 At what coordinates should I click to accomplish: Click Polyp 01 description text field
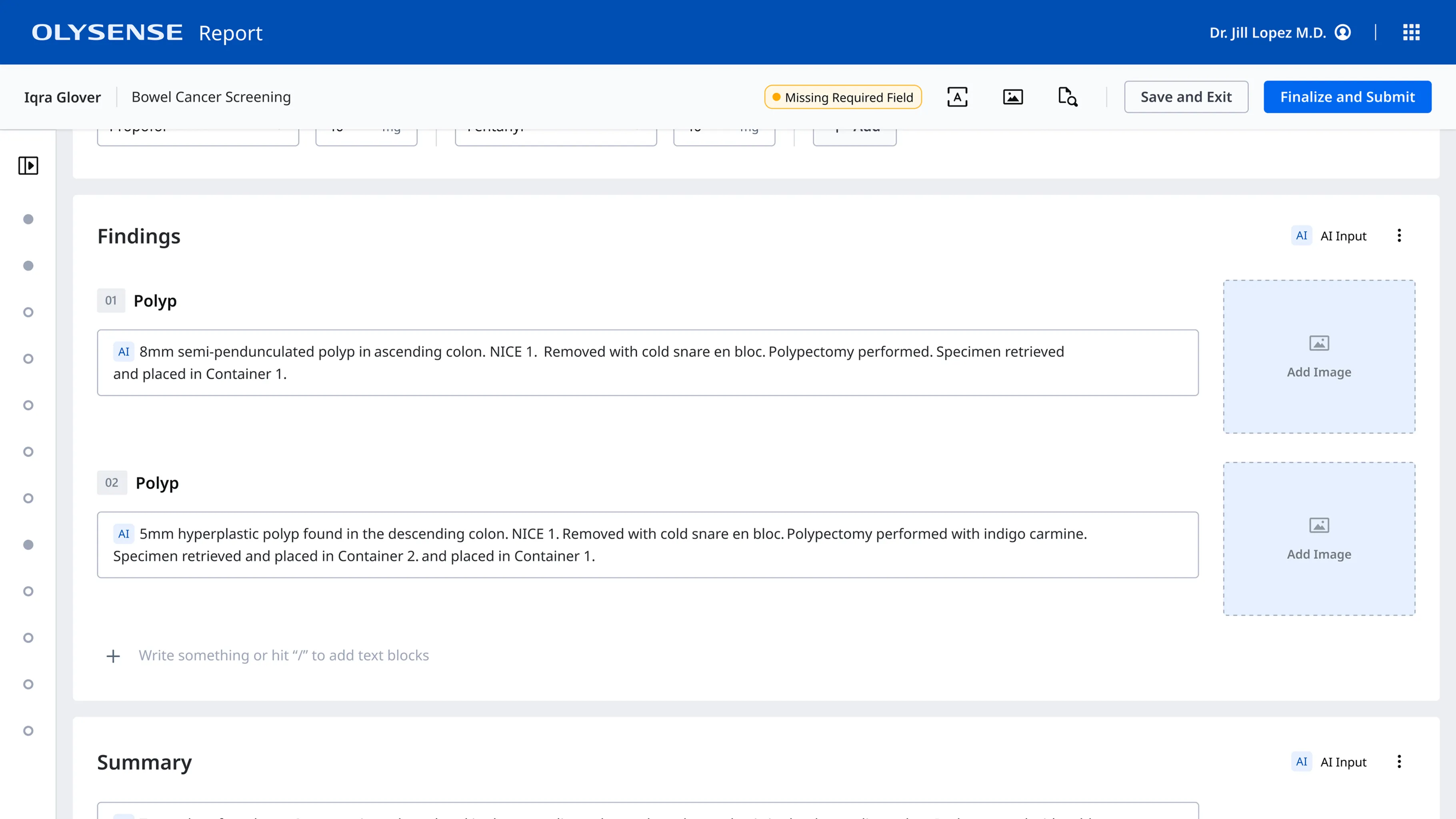pyautogui.click(x=647, y=363)
